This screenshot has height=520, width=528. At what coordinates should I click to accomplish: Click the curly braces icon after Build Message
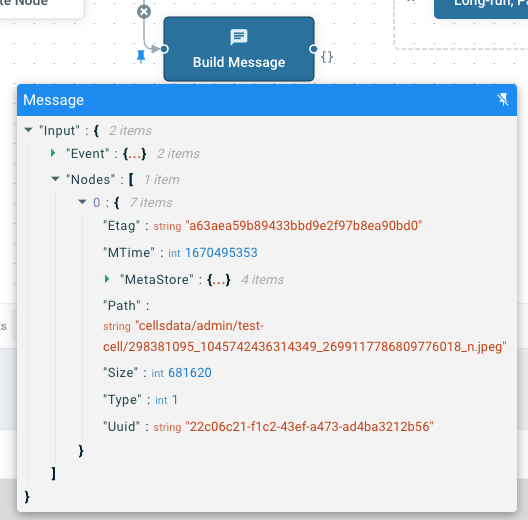click(x=327, y=57)
